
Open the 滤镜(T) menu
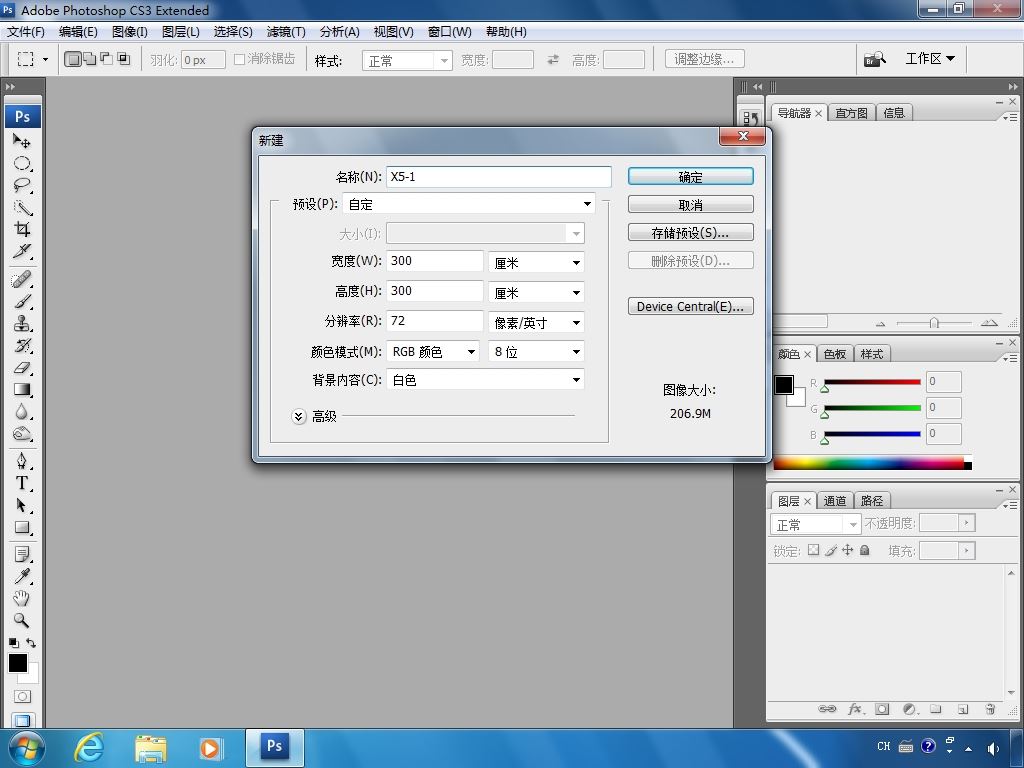[x=286, y=31]
